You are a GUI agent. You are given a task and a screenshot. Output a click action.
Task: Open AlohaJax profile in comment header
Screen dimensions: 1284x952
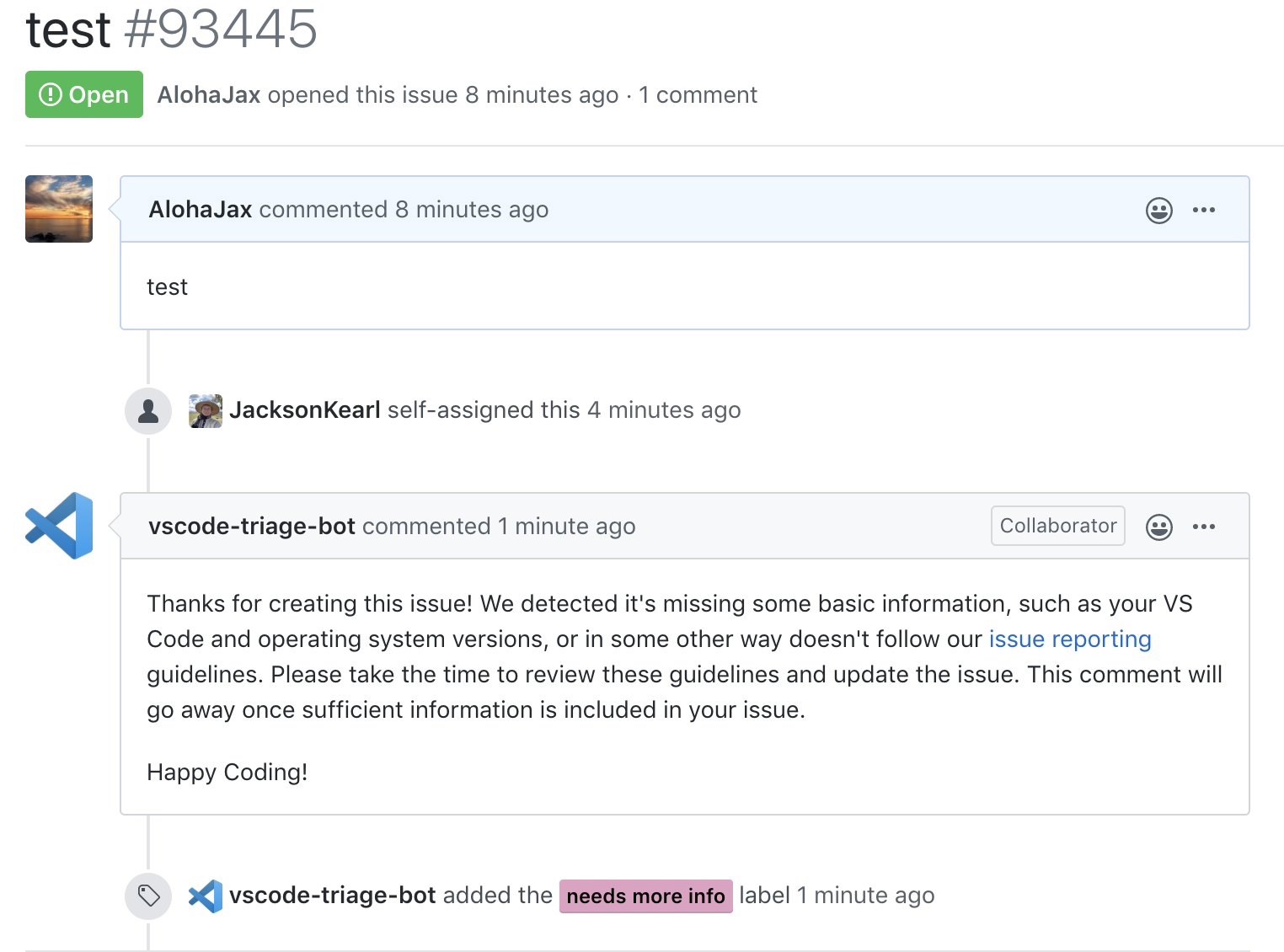coord(201,210)
